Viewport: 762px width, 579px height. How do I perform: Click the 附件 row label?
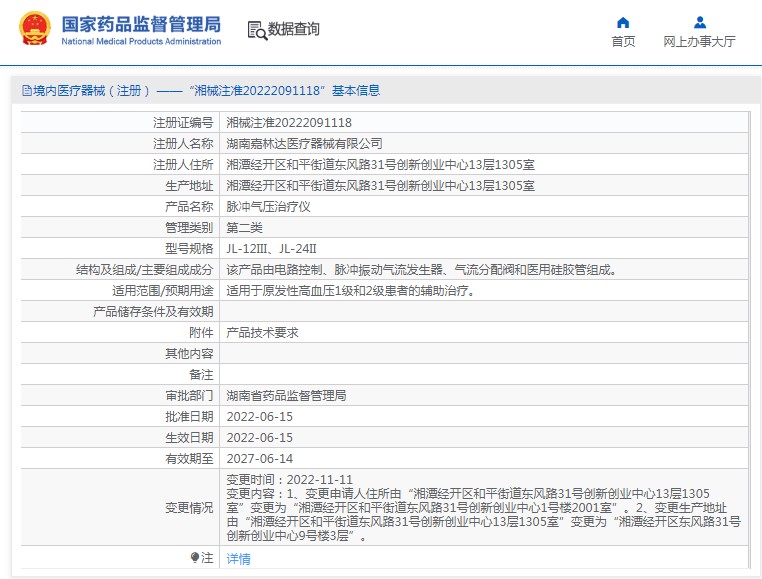(x=201, y=333)
